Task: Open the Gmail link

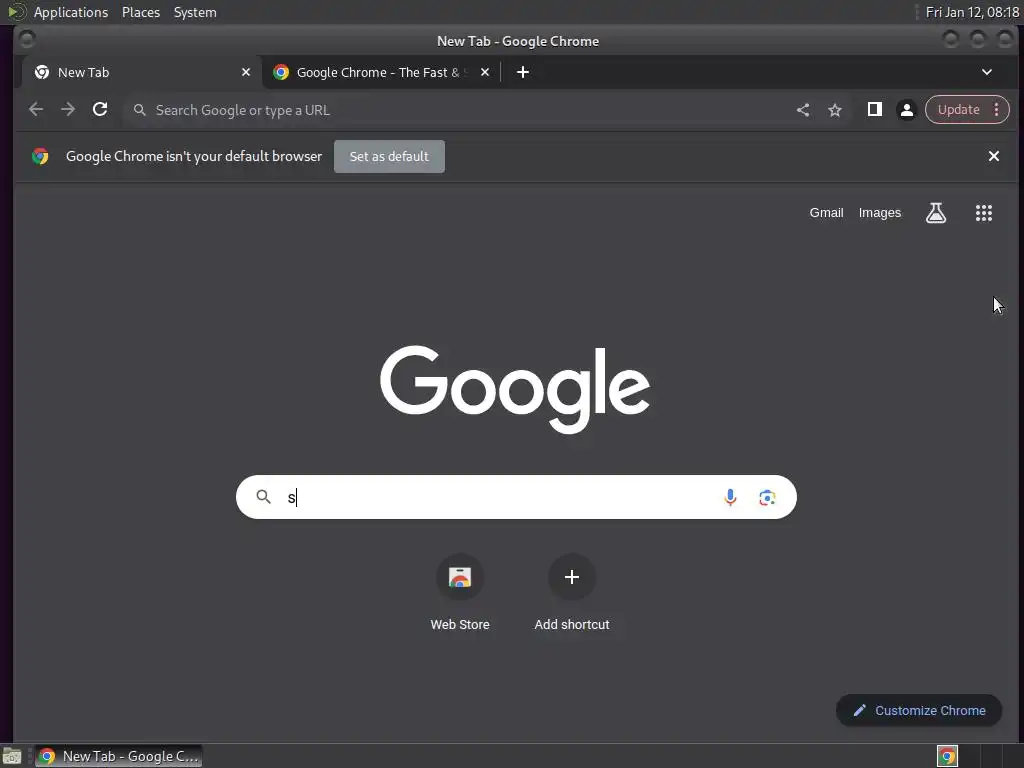Action: coord(826,213)
